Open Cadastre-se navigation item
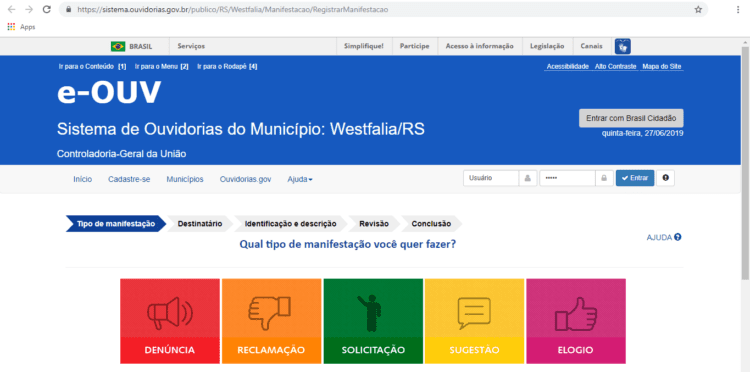 pos(129,179)
